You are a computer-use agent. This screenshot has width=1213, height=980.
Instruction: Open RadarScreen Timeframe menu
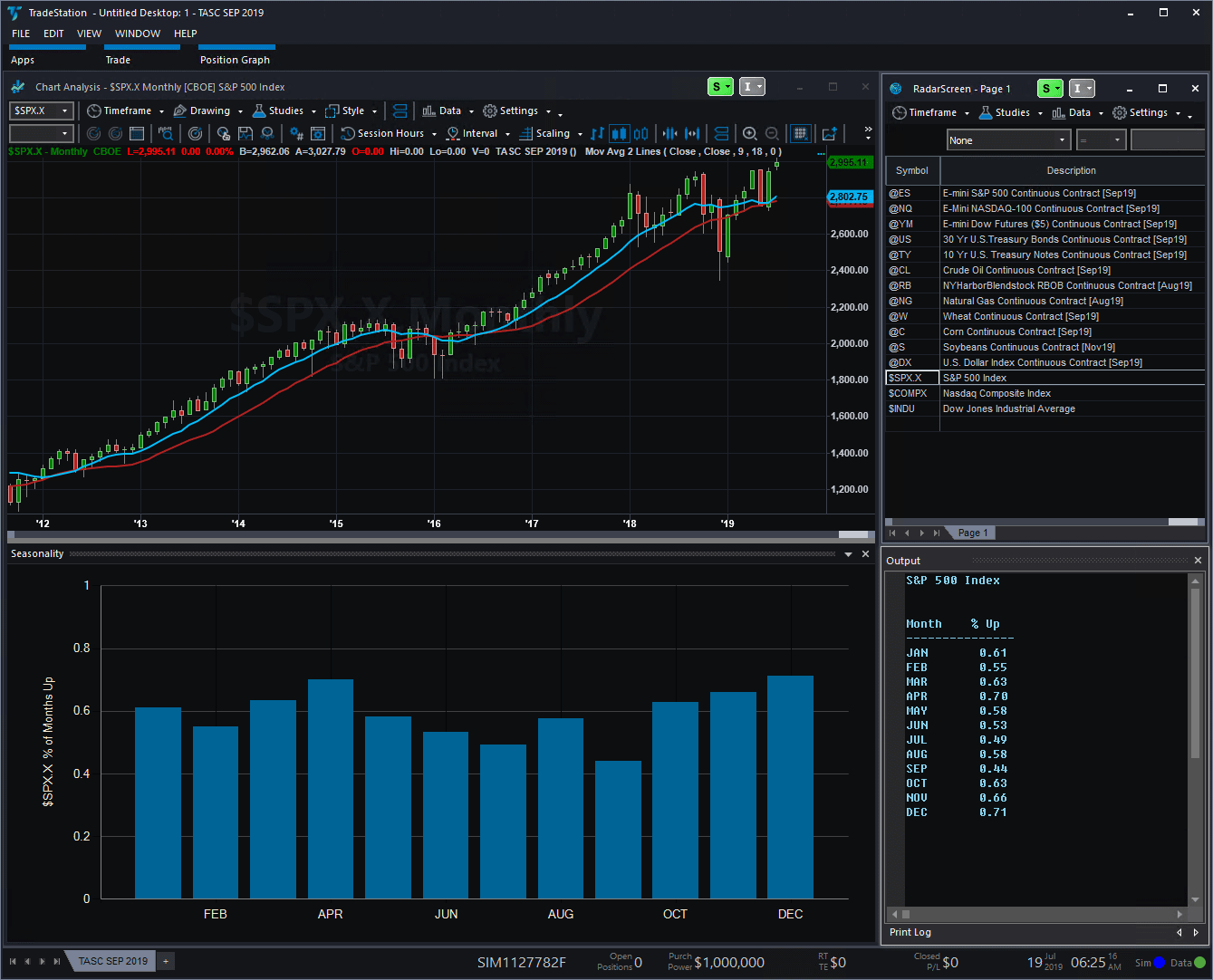[931, 112]
